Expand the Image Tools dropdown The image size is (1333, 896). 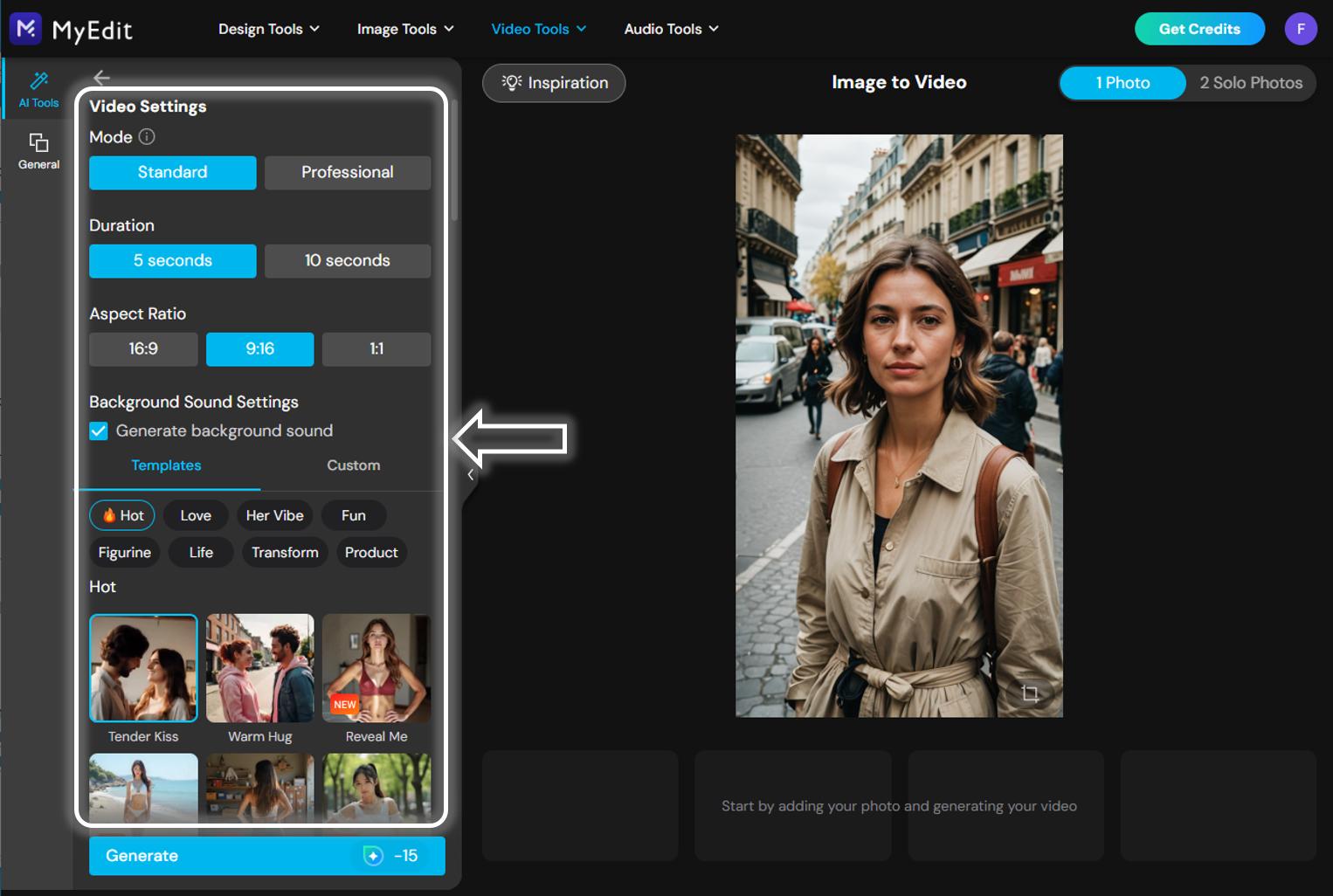(x=405, y=29)
